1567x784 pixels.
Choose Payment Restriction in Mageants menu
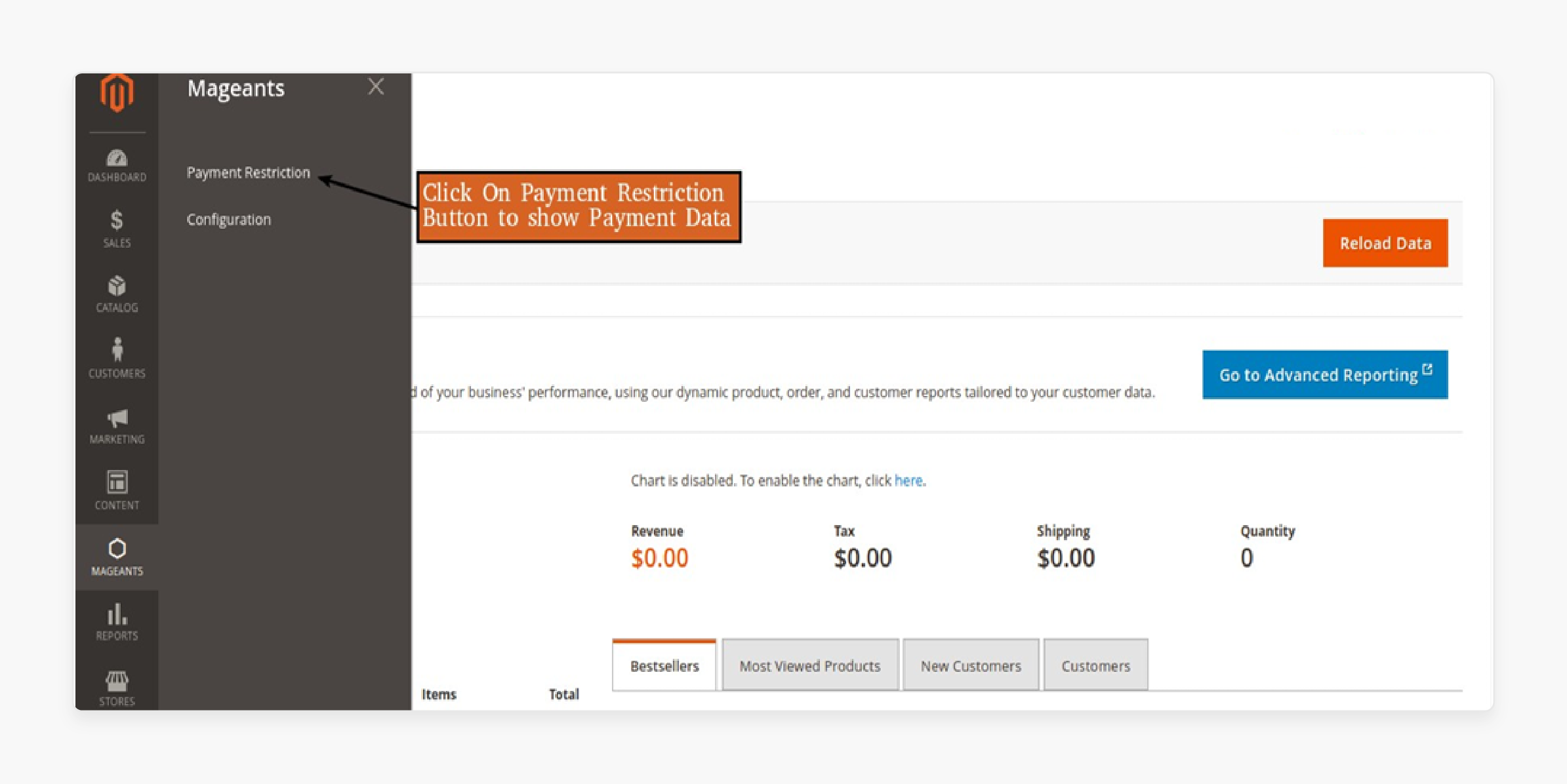click(x=248, y=172)
